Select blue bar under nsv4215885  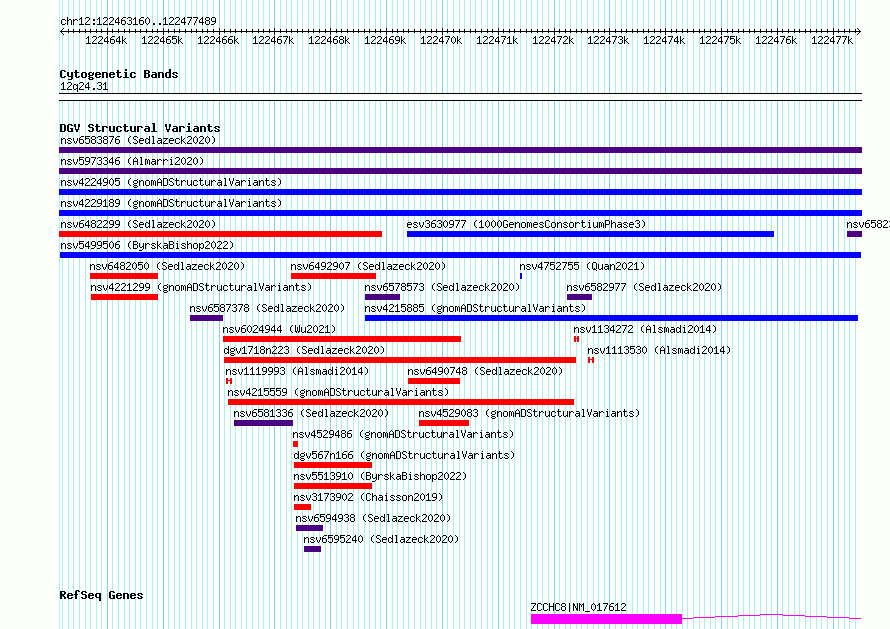pyautogui.click(x=611, y=318)
